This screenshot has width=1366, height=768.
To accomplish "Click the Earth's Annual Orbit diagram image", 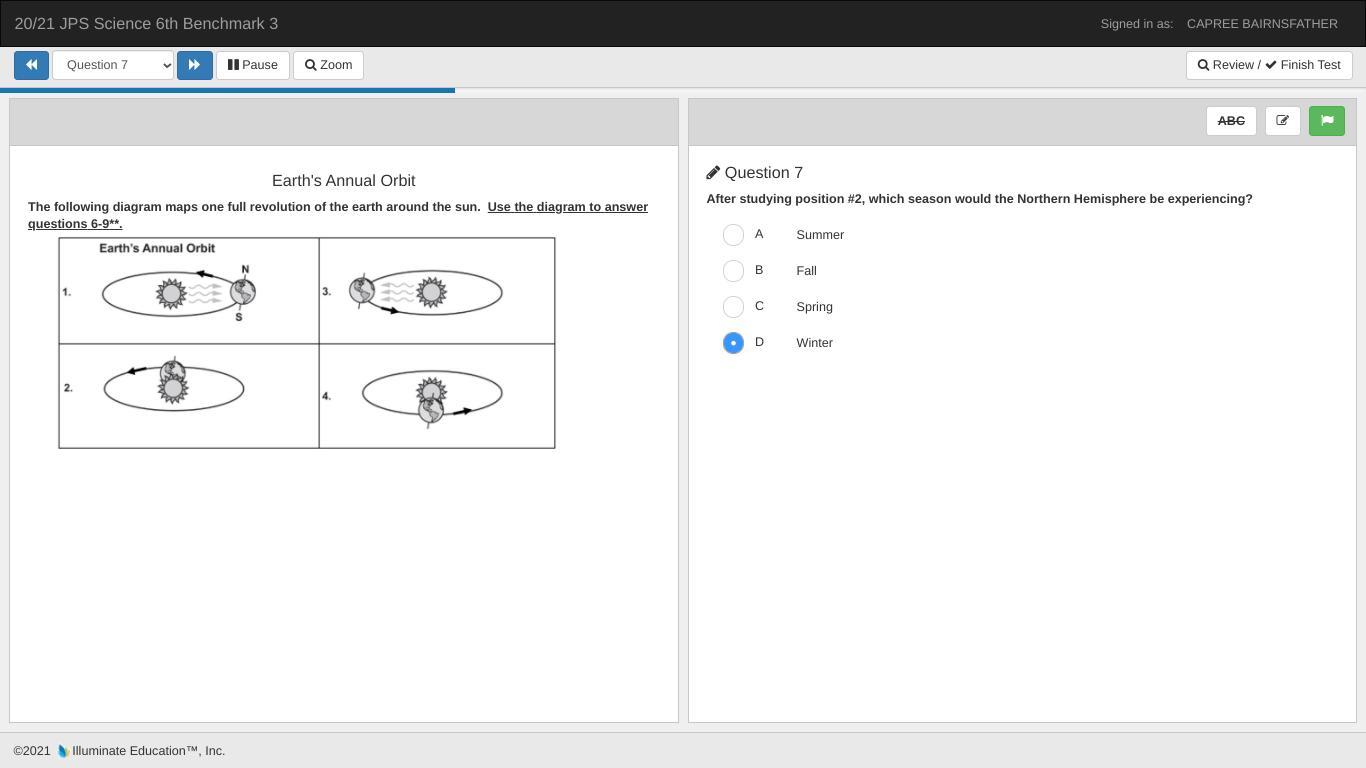I will coord(307,343).
